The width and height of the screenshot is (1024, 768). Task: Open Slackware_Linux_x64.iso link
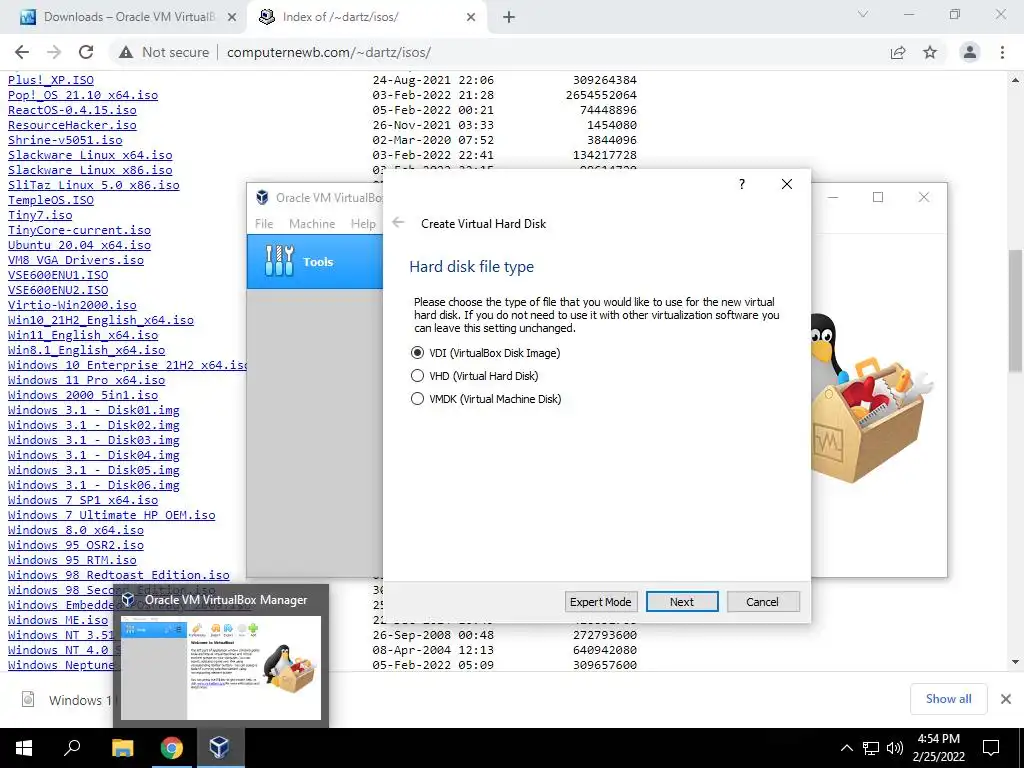pos(90,155)
